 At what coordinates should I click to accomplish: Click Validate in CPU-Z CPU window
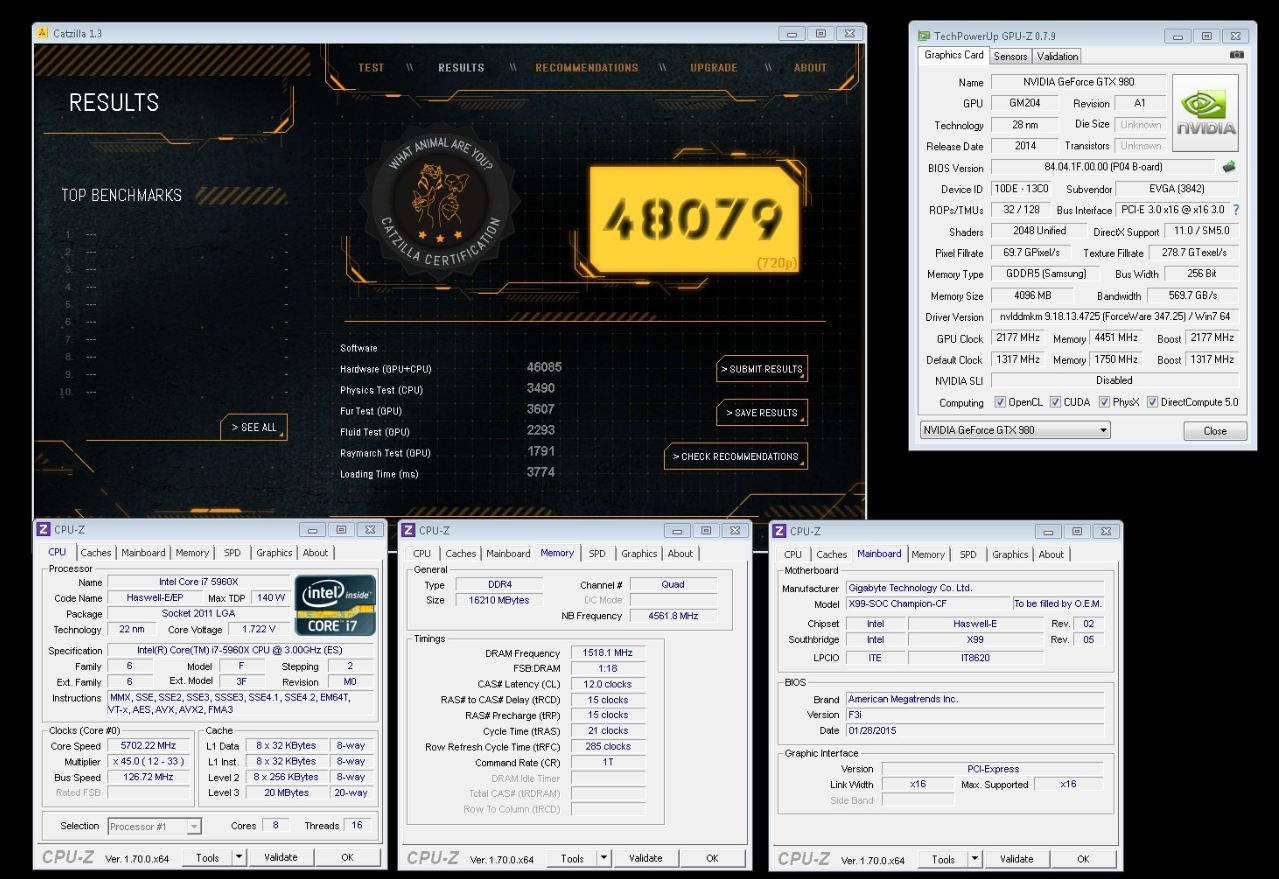click(x=280, y=857)
